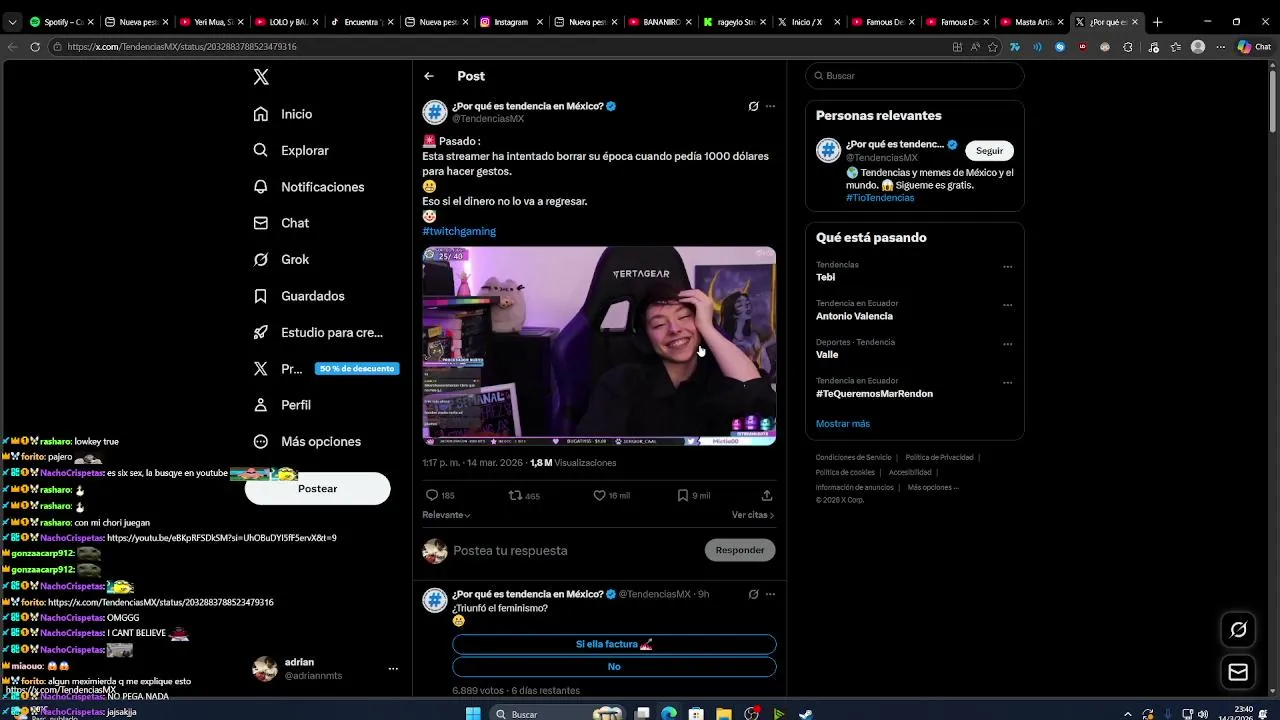Screen dimensions: 1280x720
Task: Click the floating Grok button
Action: coord(1238,629)
